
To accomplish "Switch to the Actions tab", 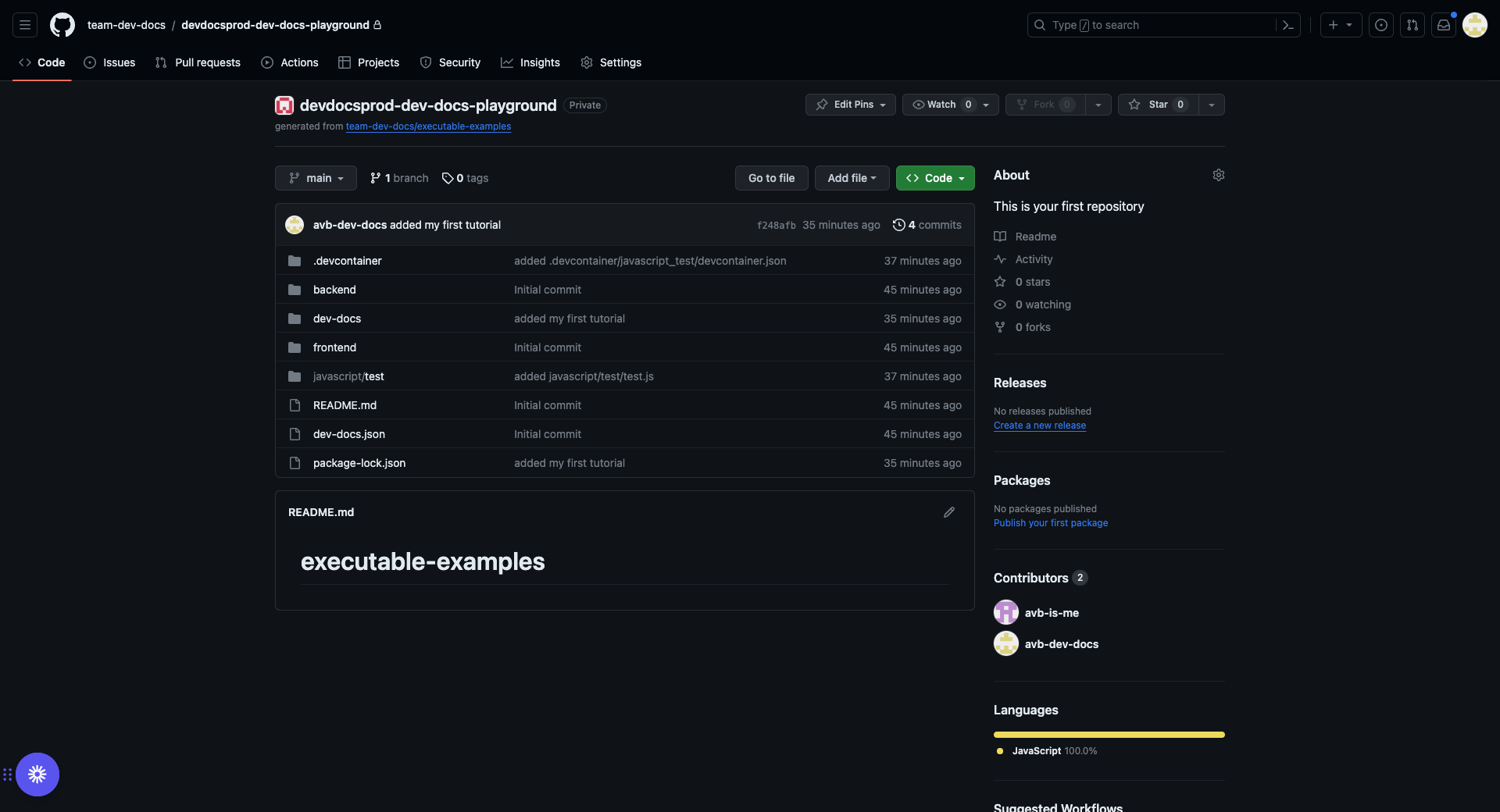I will pos(290,62).
